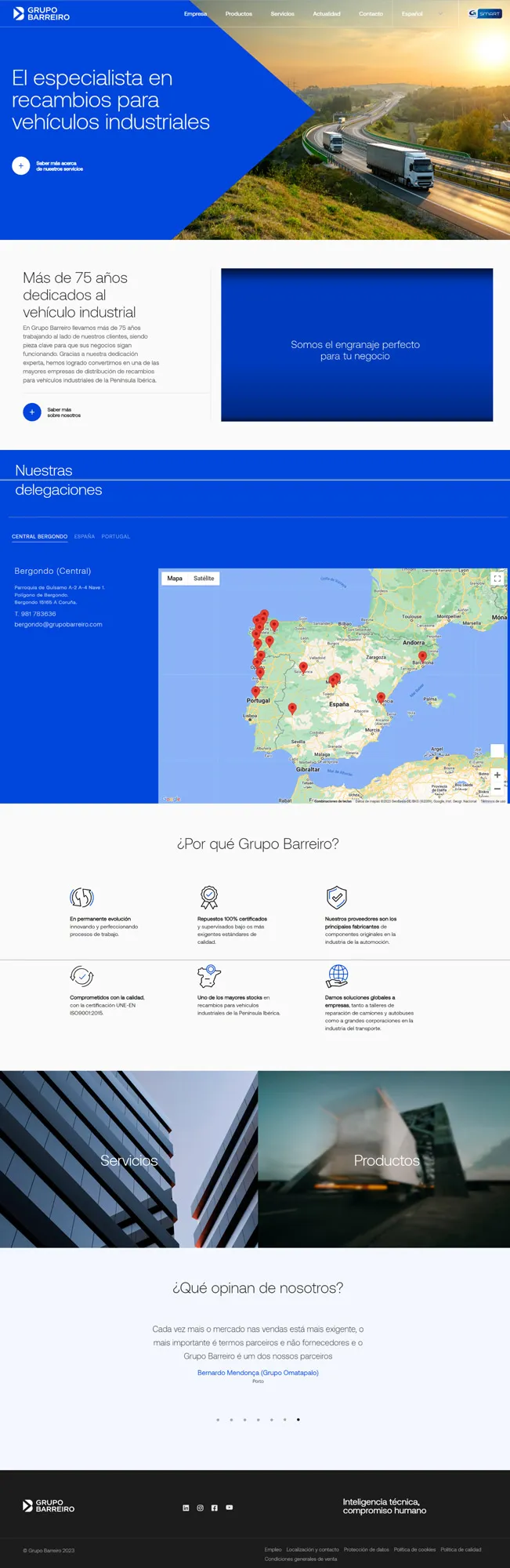Viewport: 510px width, 1568px height.
Task: Click the Valencia map marker
Action: (x=381, y=697)
